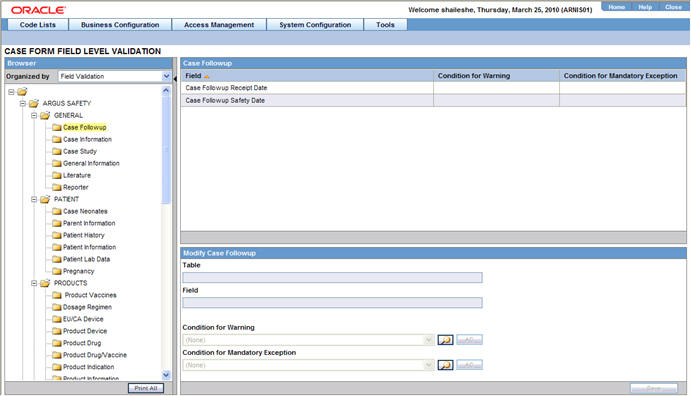691x396 pixels.
Task: Click the Product Vaccines folder icon
Action: point(56,295)
